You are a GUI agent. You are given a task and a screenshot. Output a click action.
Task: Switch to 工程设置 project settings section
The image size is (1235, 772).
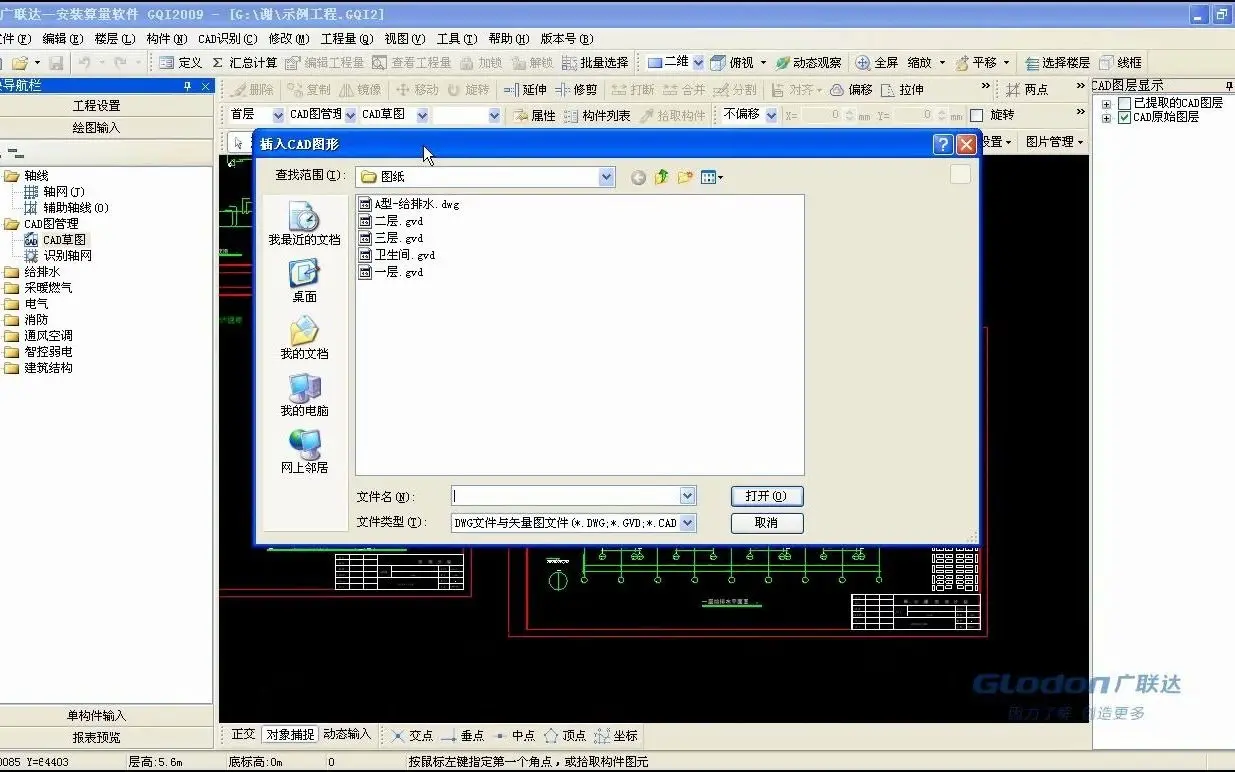[x=96, y=106]
